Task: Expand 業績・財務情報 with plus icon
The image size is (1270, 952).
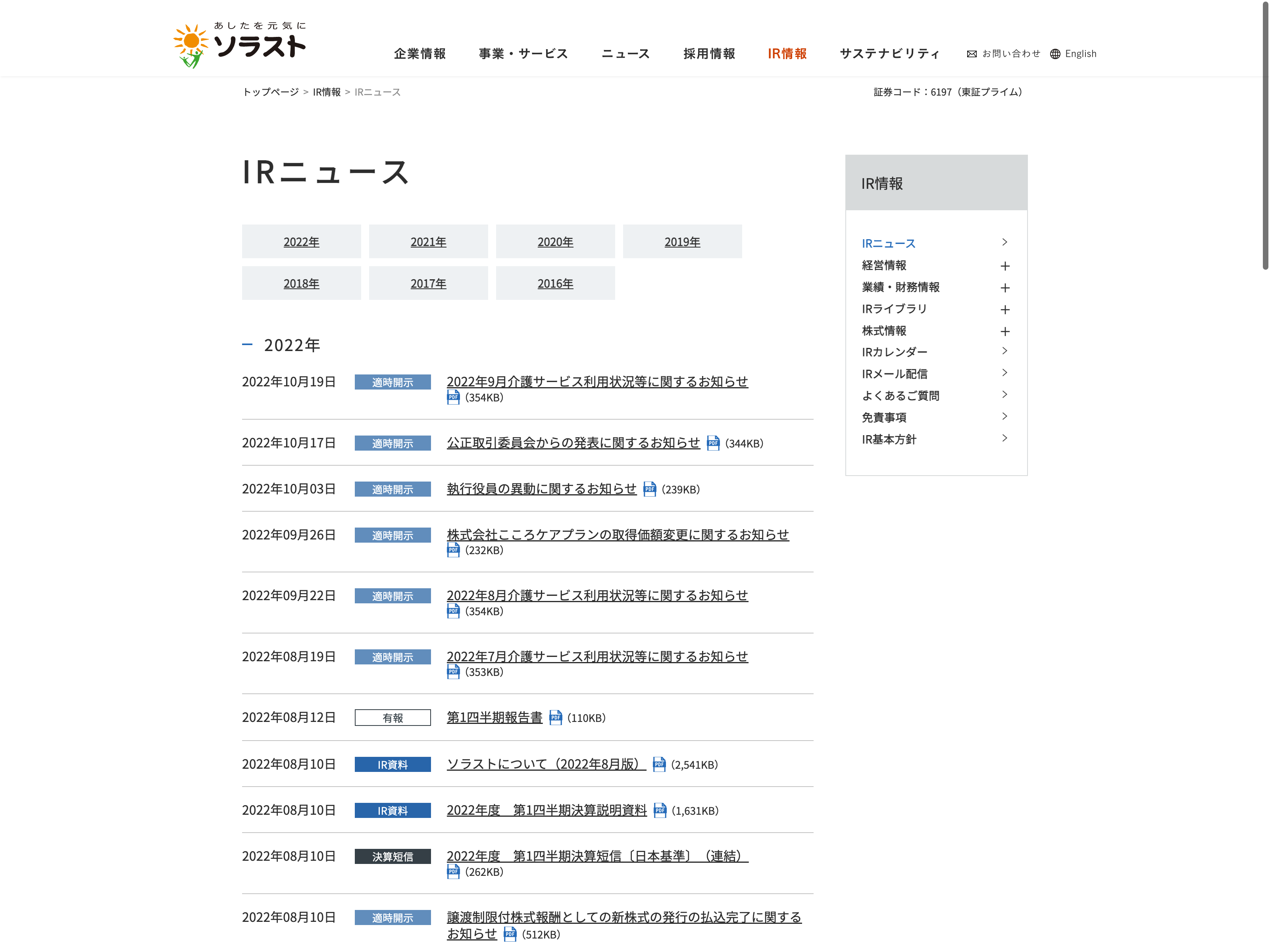Action: pos(1005,288)
